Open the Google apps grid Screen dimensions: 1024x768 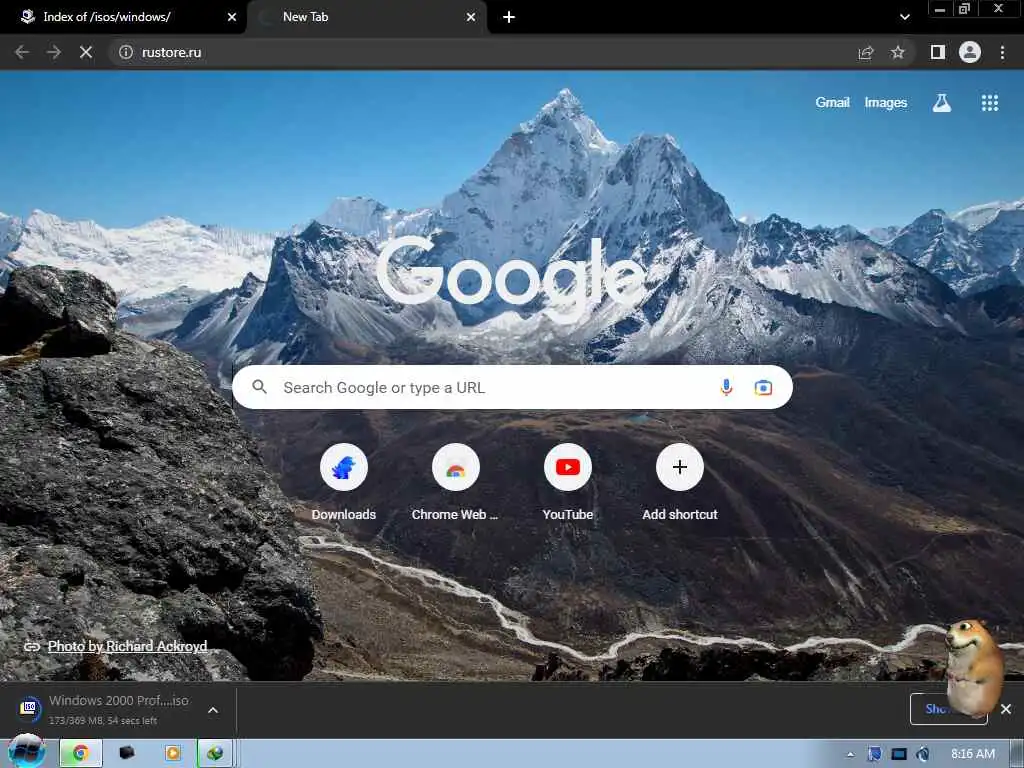(989, 103)
